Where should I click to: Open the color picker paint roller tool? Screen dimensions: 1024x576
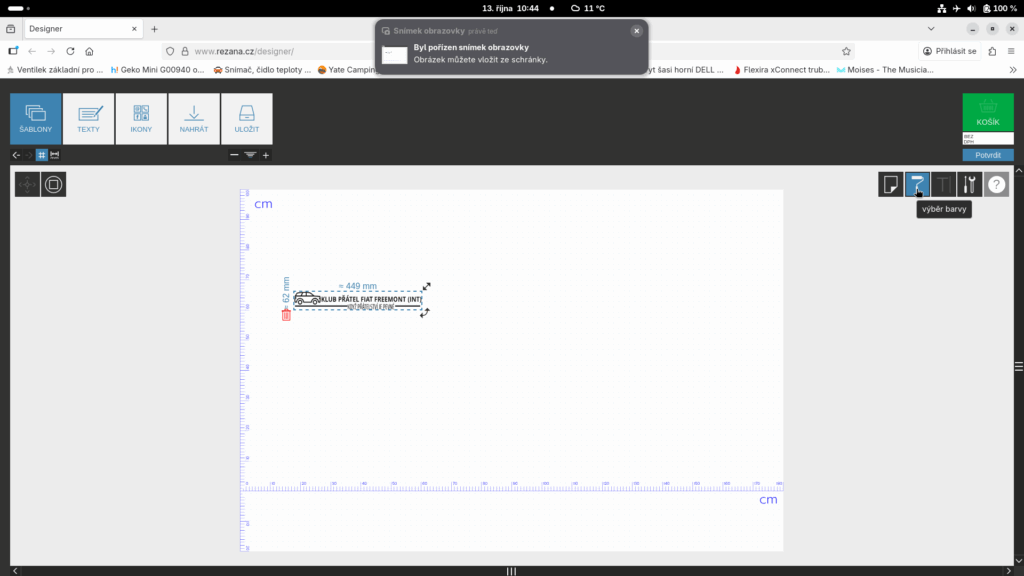917,184
